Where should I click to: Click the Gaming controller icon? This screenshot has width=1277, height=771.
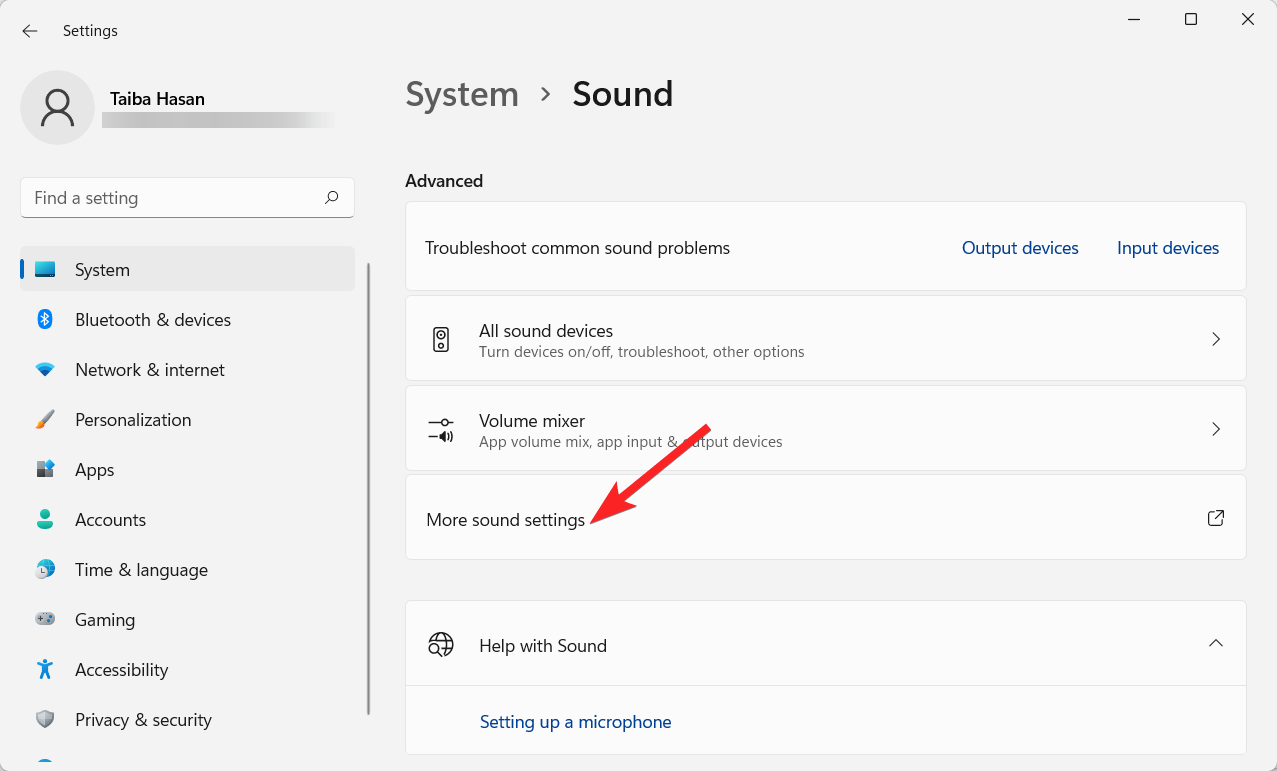45,620
